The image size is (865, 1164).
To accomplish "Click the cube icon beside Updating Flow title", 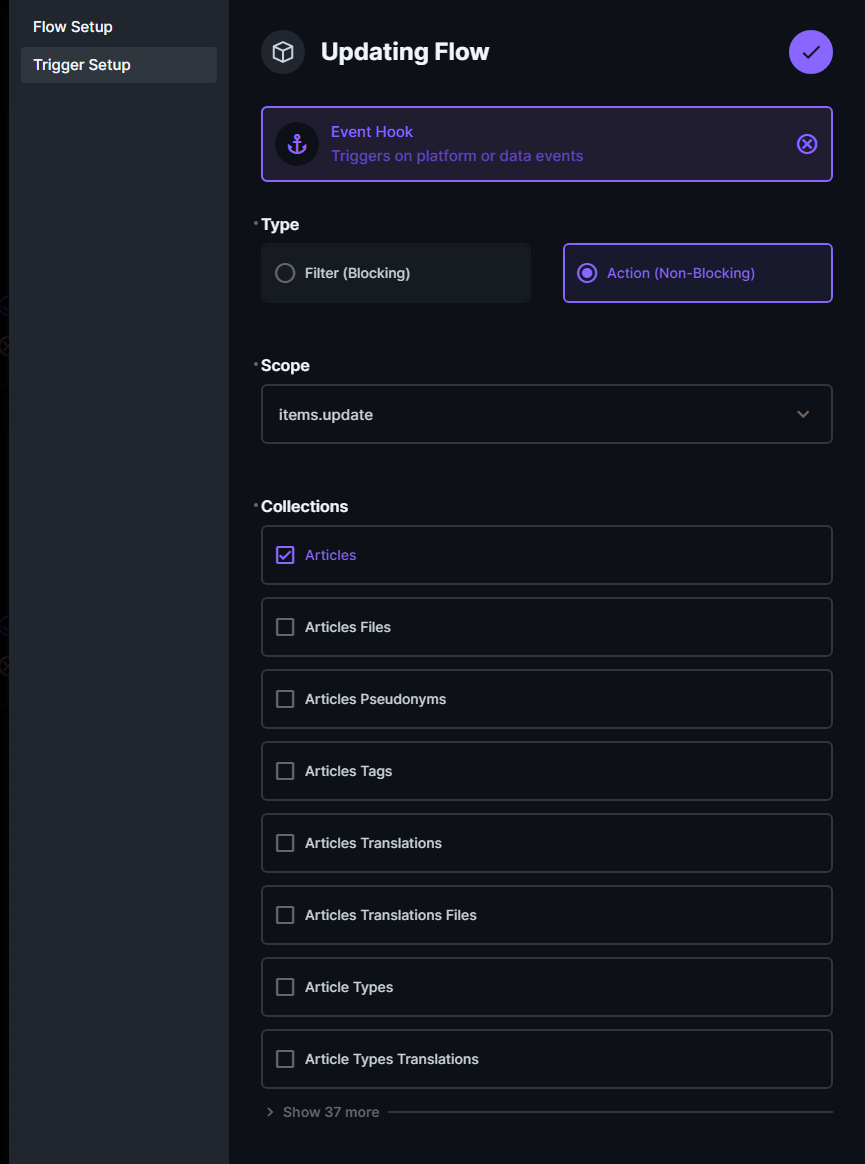I will click(x=282, y=52).
